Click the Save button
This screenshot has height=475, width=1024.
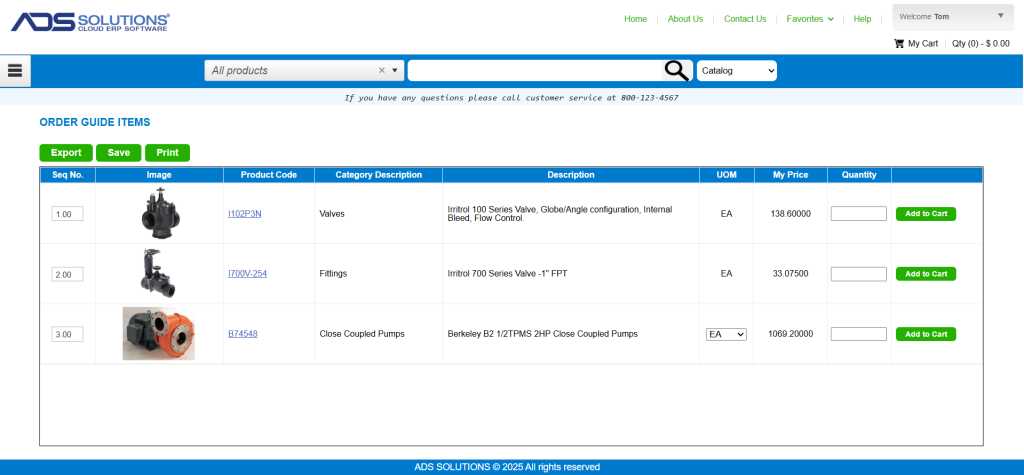119,153
